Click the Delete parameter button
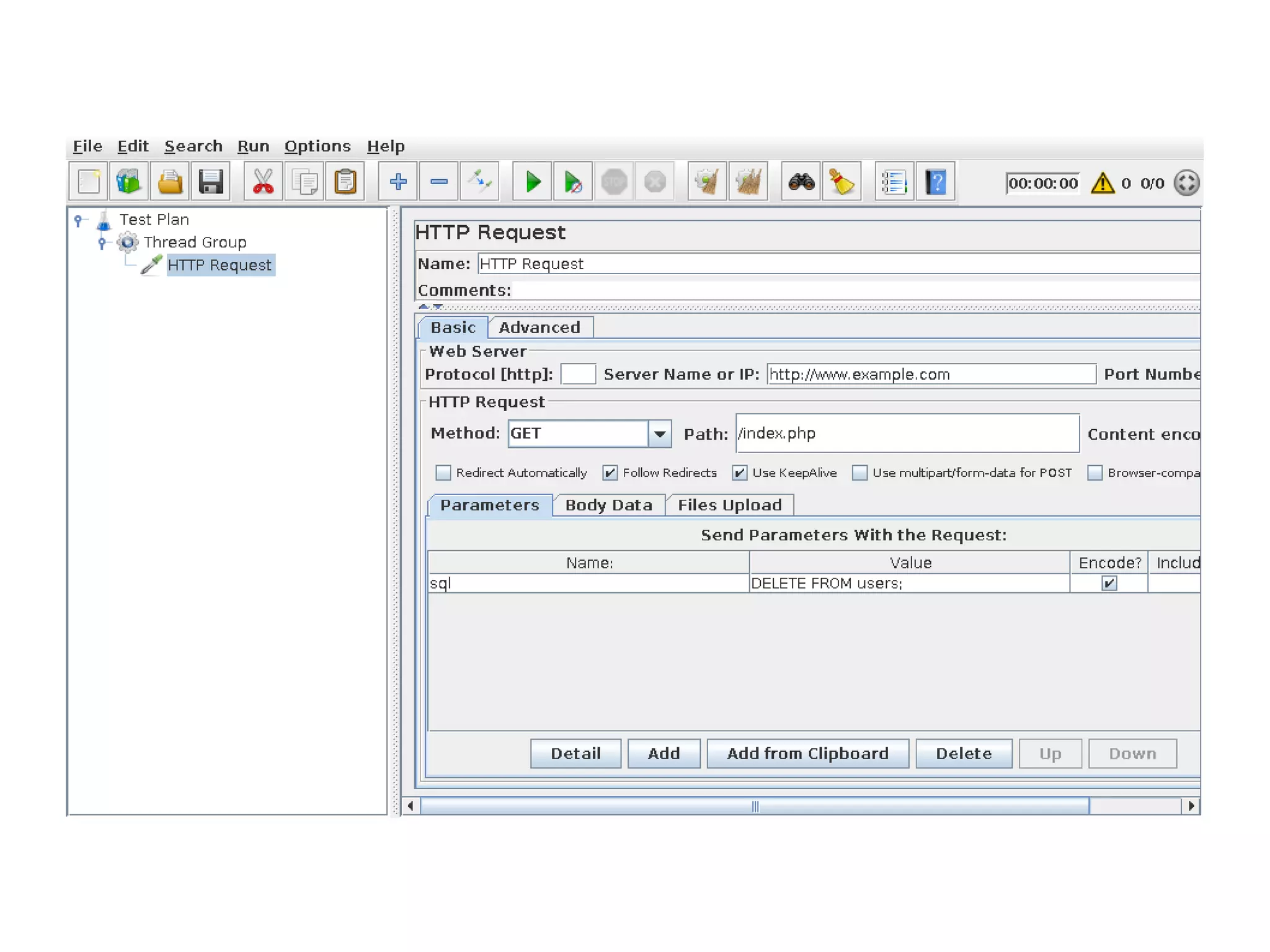The width and height of the screenshot is (1270, 952). pos(963,753)
